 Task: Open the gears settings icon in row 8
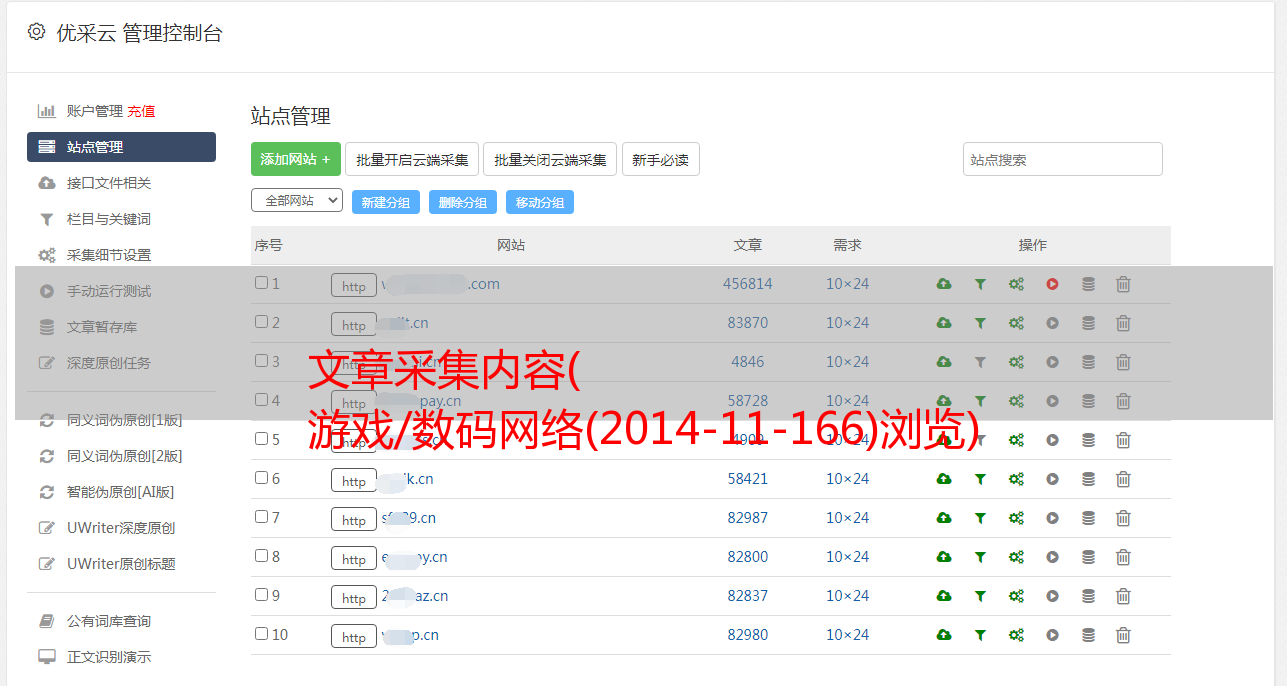pos(1016,557)
